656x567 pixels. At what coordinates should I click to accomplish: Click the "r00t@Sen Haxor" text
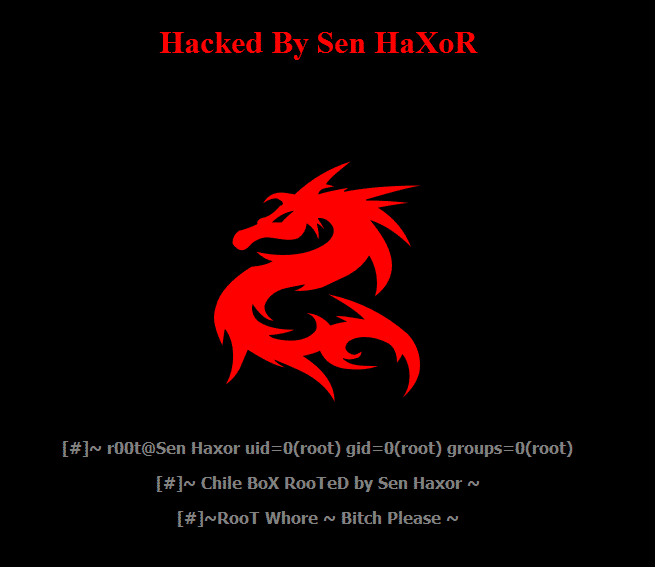[x=174, y=448]
